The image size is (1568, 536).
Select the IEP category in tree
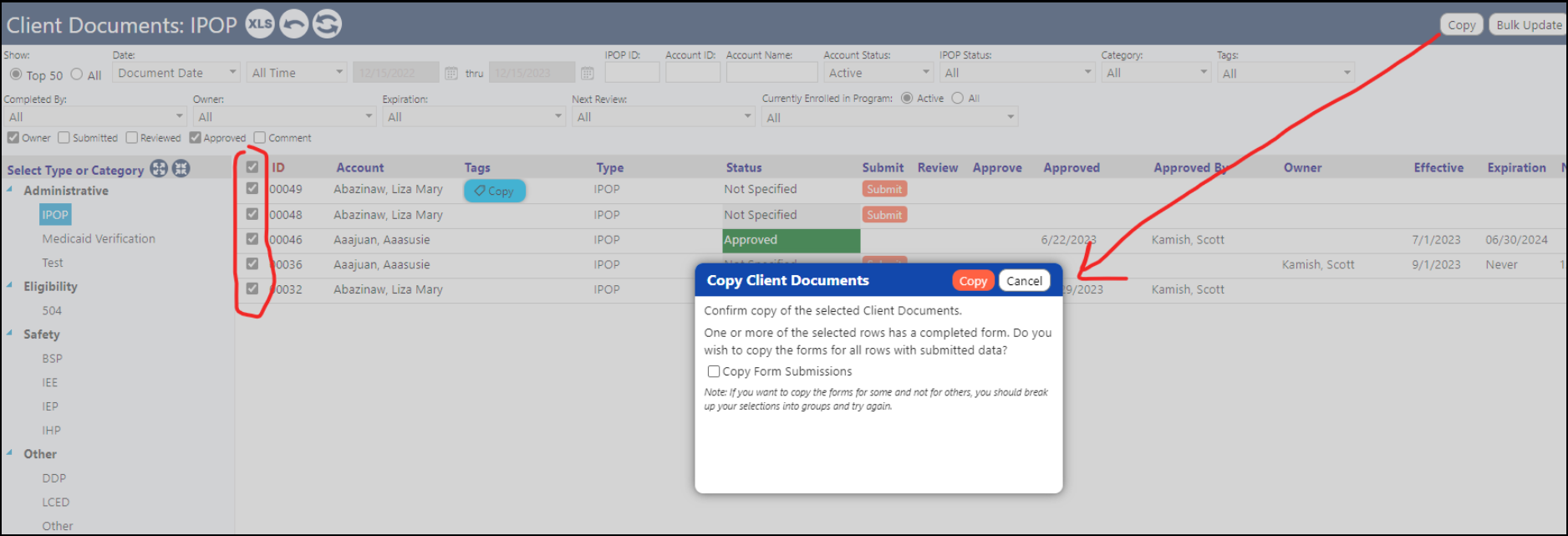(50, 406)
